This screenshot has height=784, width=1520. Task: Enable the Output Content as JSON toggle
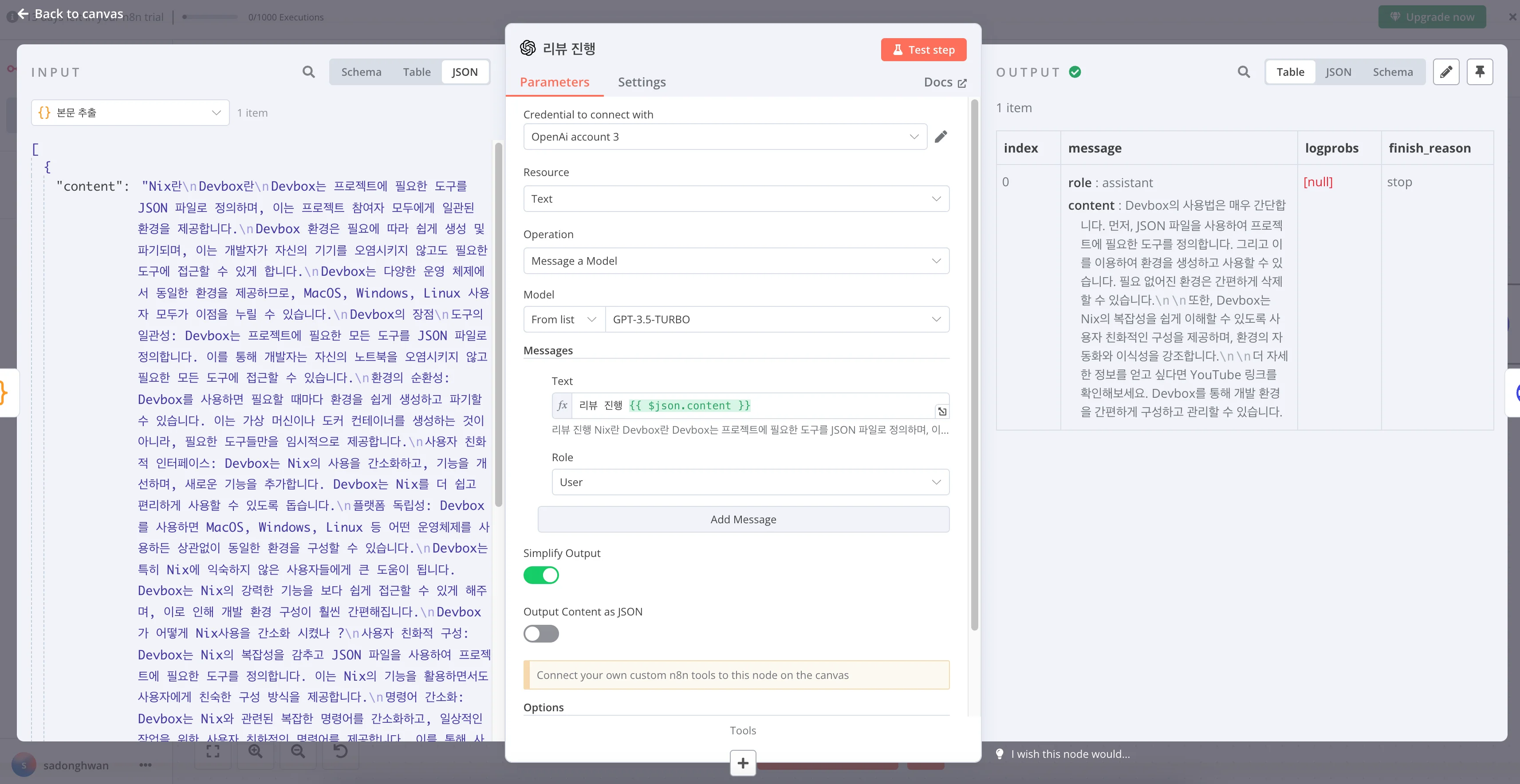point(540,634)
